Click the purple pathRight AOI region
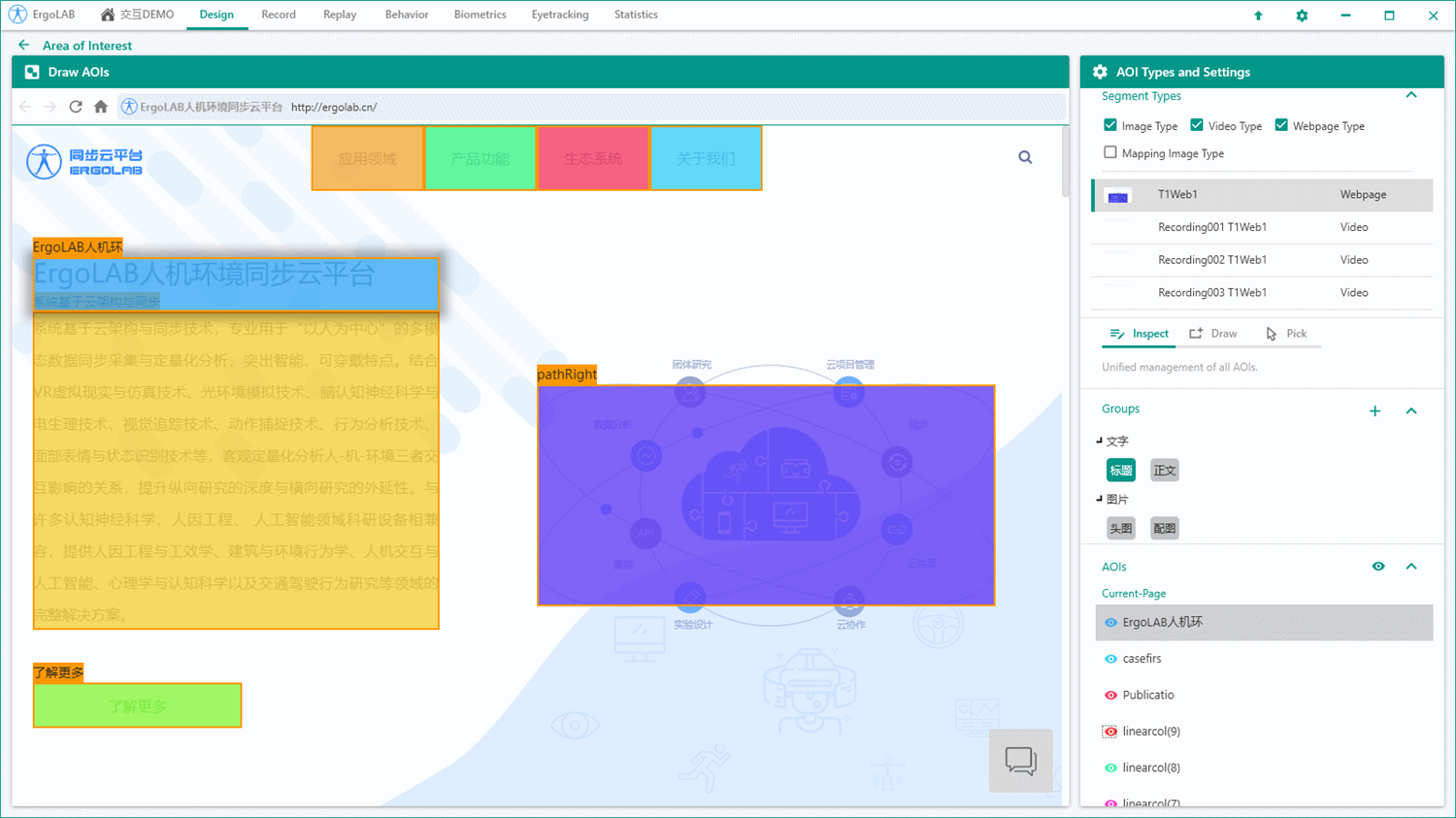The height and width of the screenshot is (818, 1456). click(766, 495)
